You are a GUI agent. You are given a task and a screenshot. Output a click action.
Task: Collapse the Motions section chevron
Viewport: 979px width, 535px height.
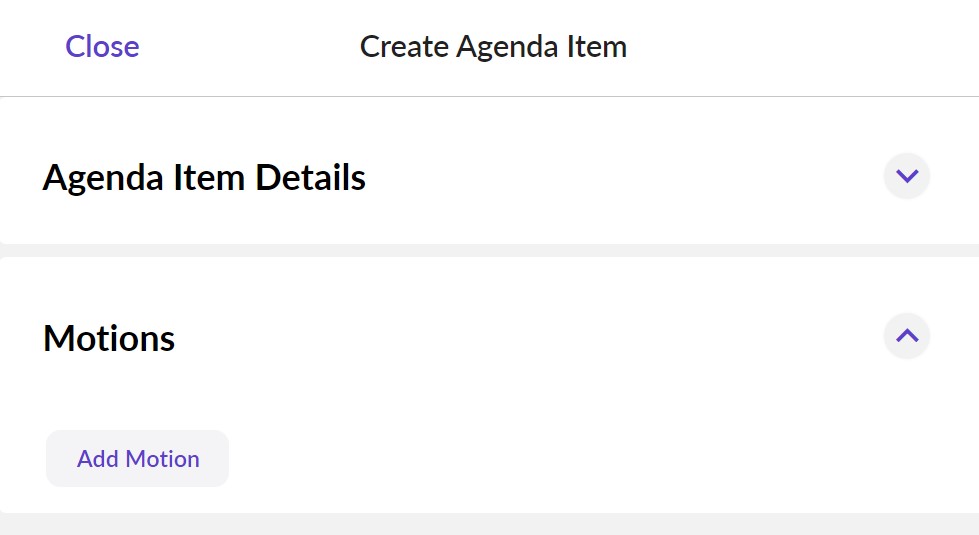pos(907,336)
